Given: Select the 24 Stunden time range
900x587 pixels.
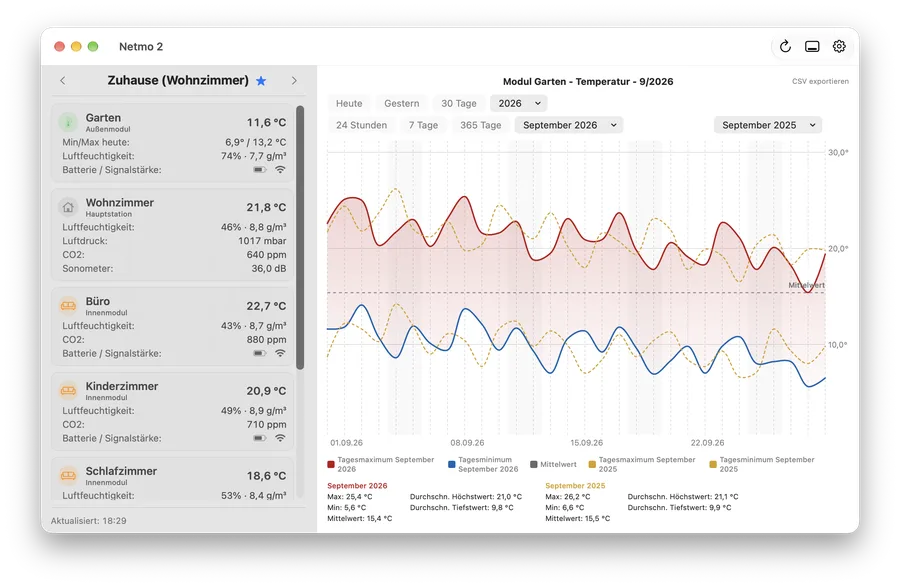Looking at the screenshot, I should (362, 125).
